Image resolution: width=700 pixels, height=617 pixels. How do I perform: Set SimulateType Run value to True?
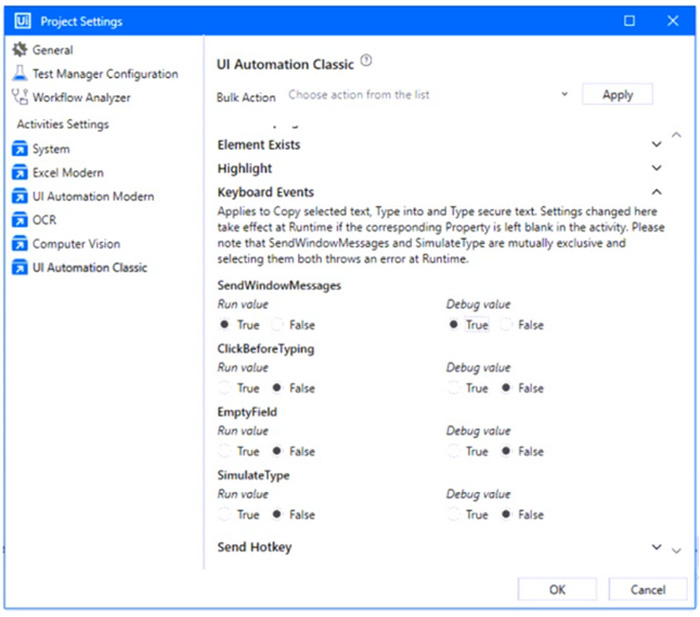(225, 514)
